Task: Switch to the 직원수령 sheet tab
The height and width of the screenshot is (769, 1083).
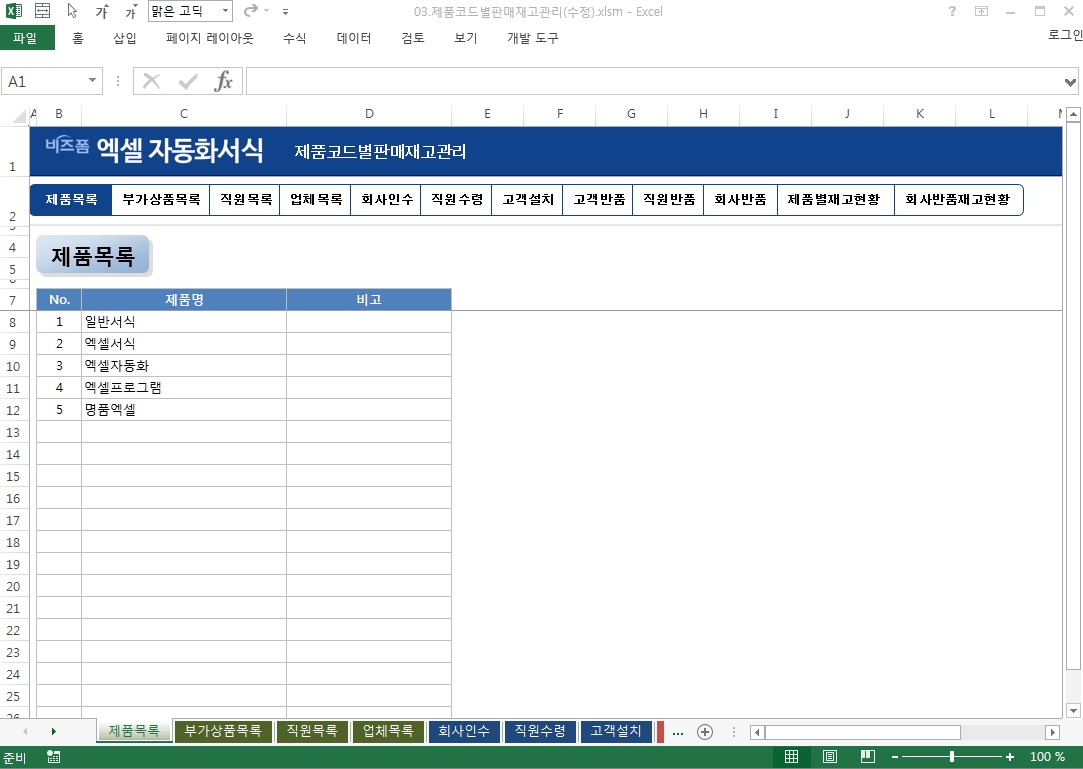Action: pyautogui.click(x=540, y=731)
